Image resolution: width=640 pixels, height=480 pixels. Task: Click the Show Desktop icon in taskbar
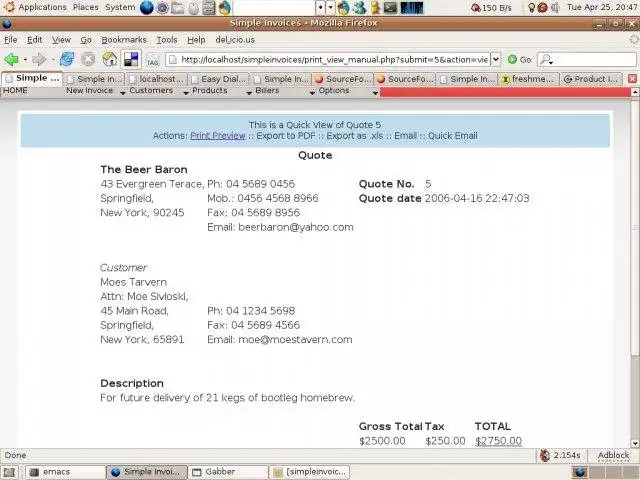point(9,472)
